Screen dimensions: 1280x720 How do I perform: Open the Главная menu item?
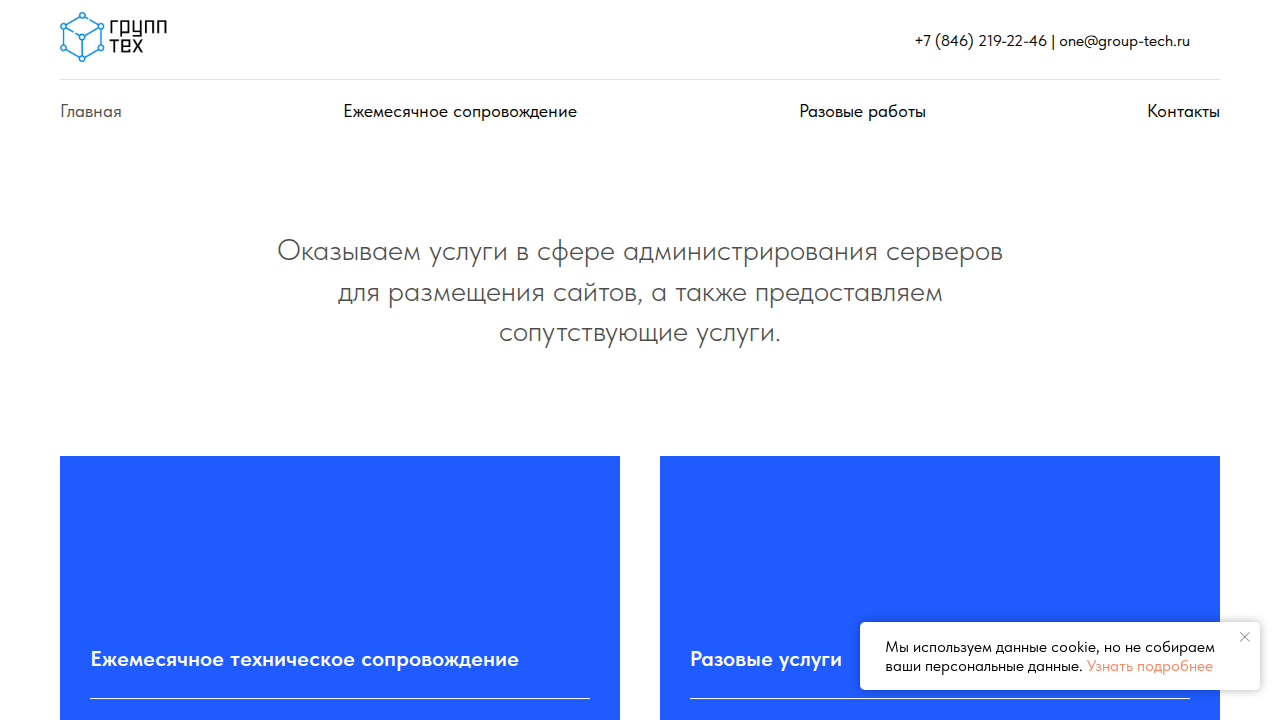point(91,111)
